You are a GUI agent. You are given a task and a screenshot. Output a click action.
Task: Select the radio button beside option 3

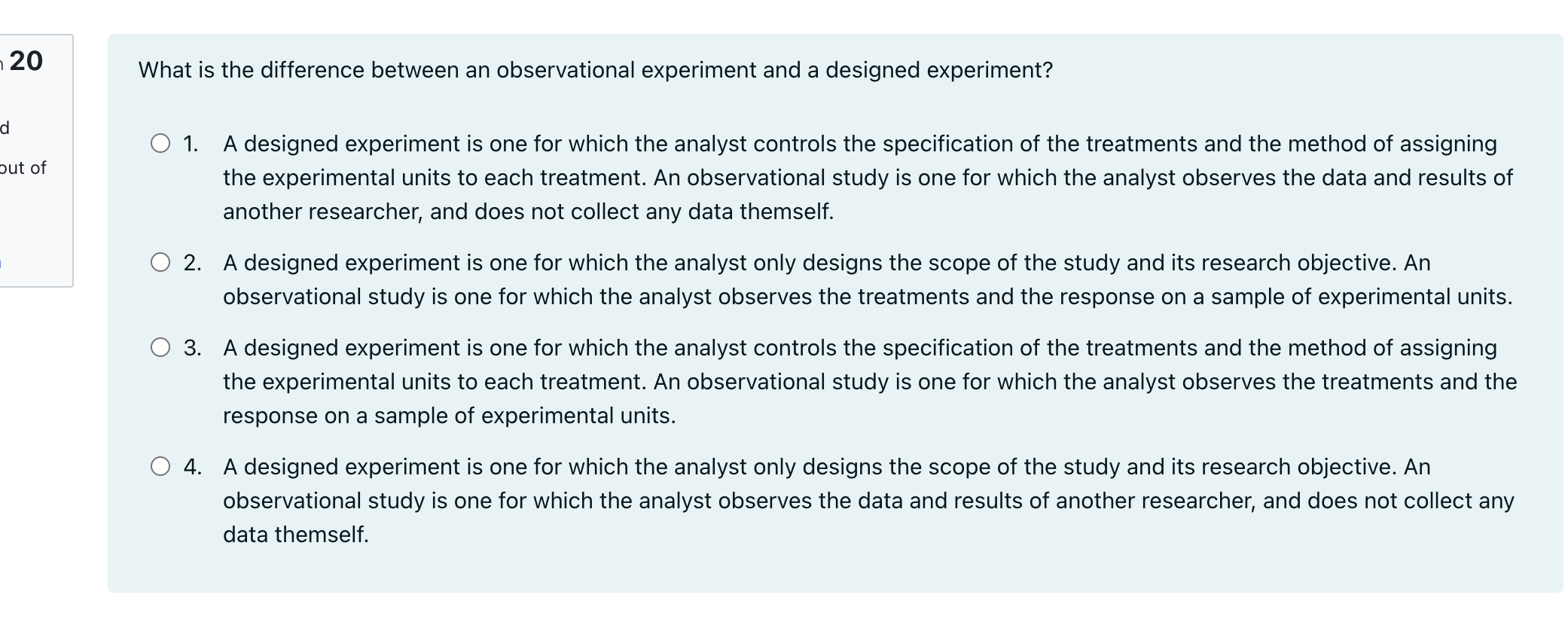(x=162, y=347)
